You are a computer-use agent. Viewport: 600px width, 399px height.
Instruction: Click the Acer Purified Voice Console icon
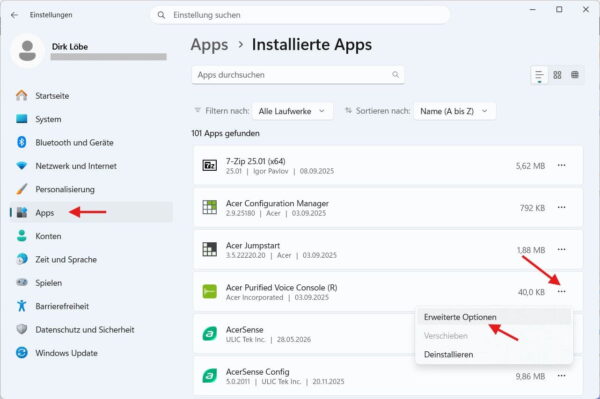pyautogui.click(x=209, y=292)
